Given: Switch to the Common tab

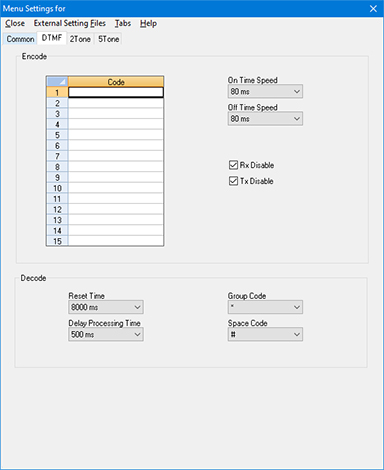Looking at the screenshot, I should pyautogui.click(x=20, y=39).
